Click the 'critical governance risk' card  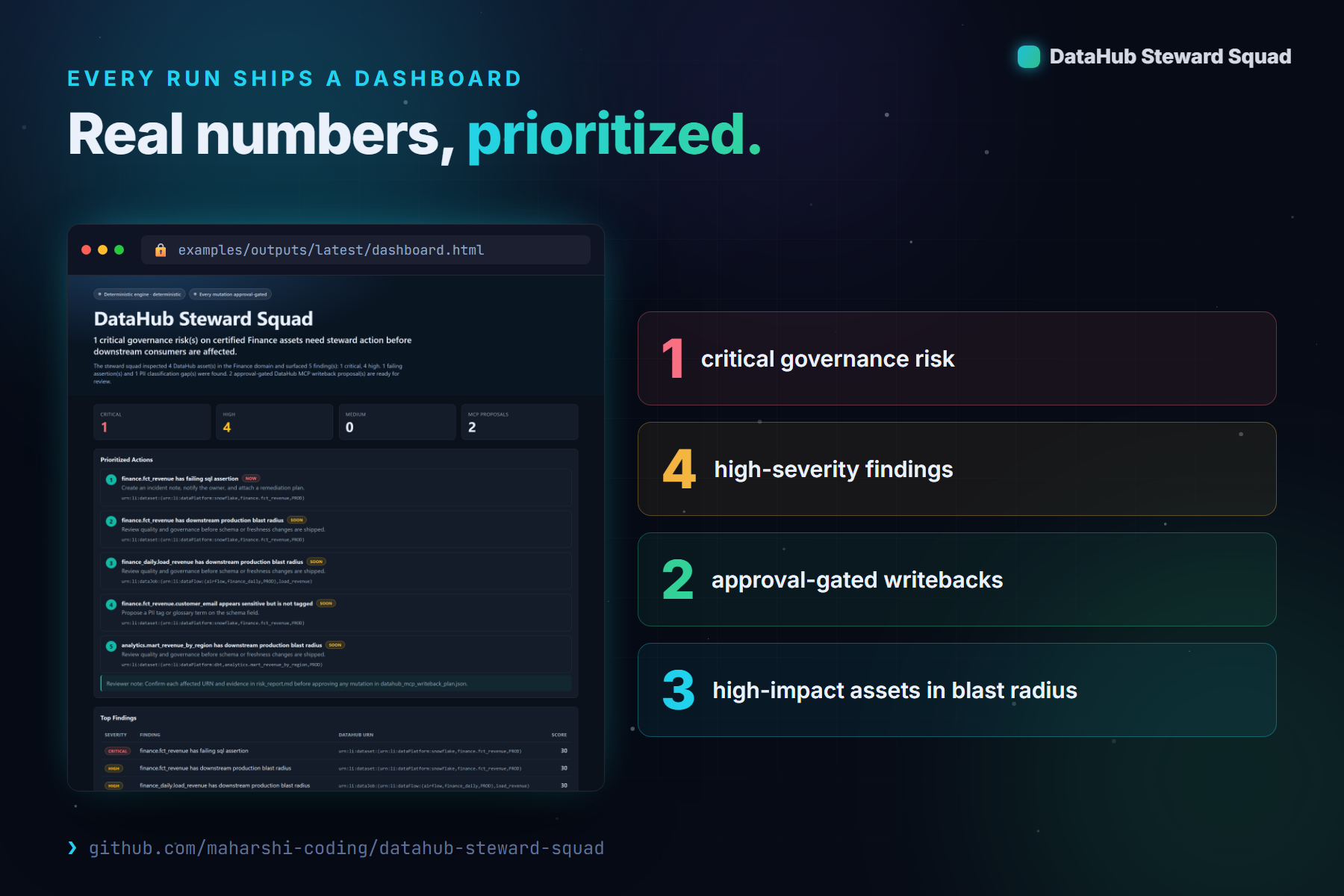(957, 358)
